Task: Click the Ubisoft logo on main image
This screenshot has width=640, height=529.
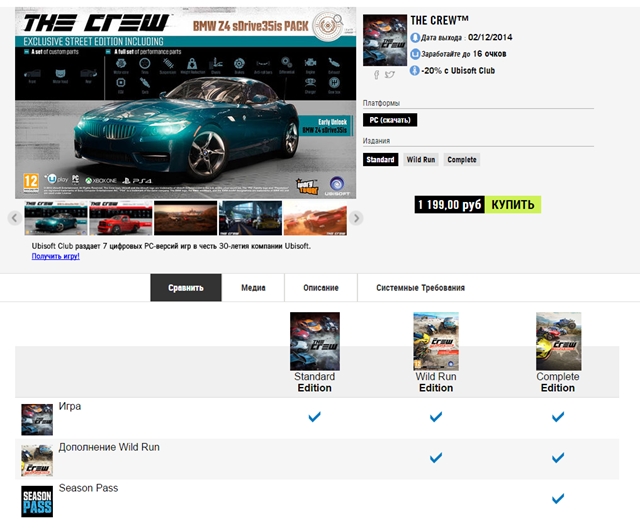Action: pyautogui.click(x=337, y=186)
